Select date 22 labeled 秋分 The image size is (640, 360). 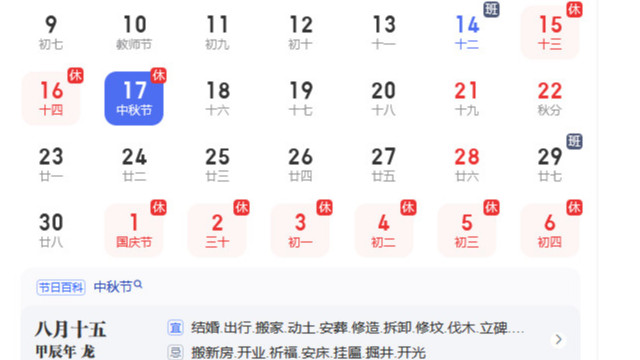(x=550, y=98)
